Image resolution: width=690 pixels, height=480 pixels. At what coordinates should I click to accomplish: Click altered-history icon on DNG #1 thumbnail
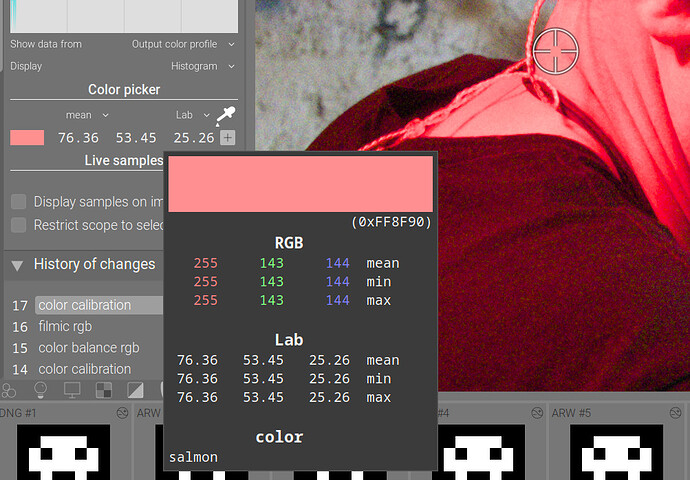pyautogui.click(x=122, y=413)
